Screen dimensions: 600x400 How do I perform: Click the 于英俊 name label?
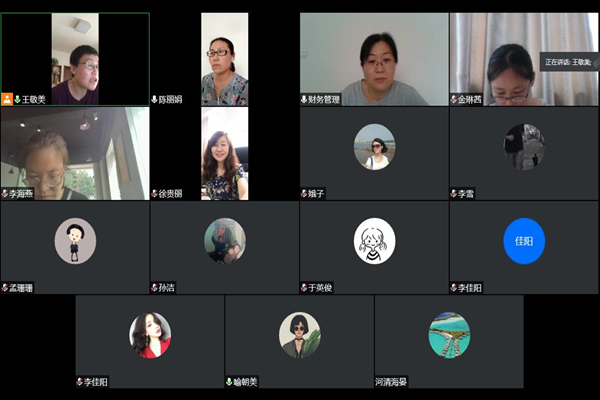[x=320, y=288]
